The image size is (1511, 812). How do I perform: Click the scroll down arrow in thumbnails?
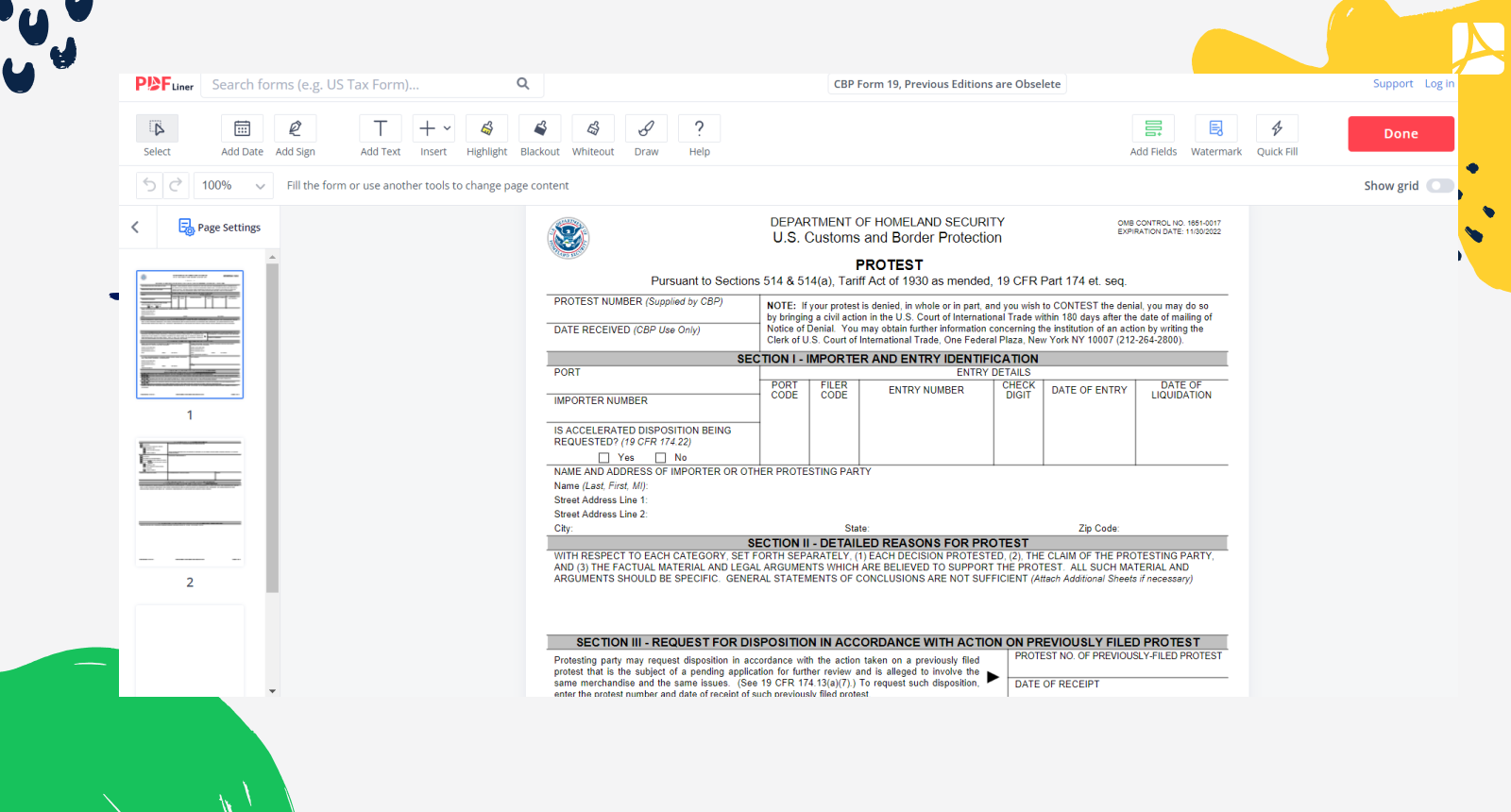[272, 691]
